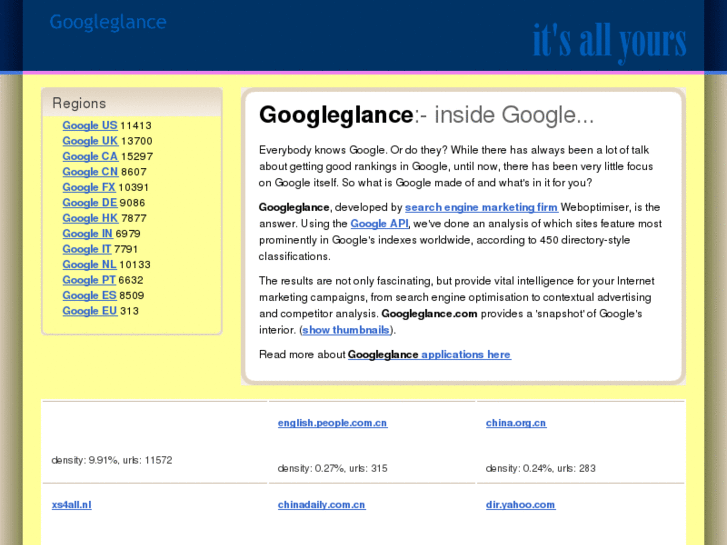The height and width of the screenshot is (545, 727).
Task: Click the count 6632 beside Google PT
Action: click(131, 280)
